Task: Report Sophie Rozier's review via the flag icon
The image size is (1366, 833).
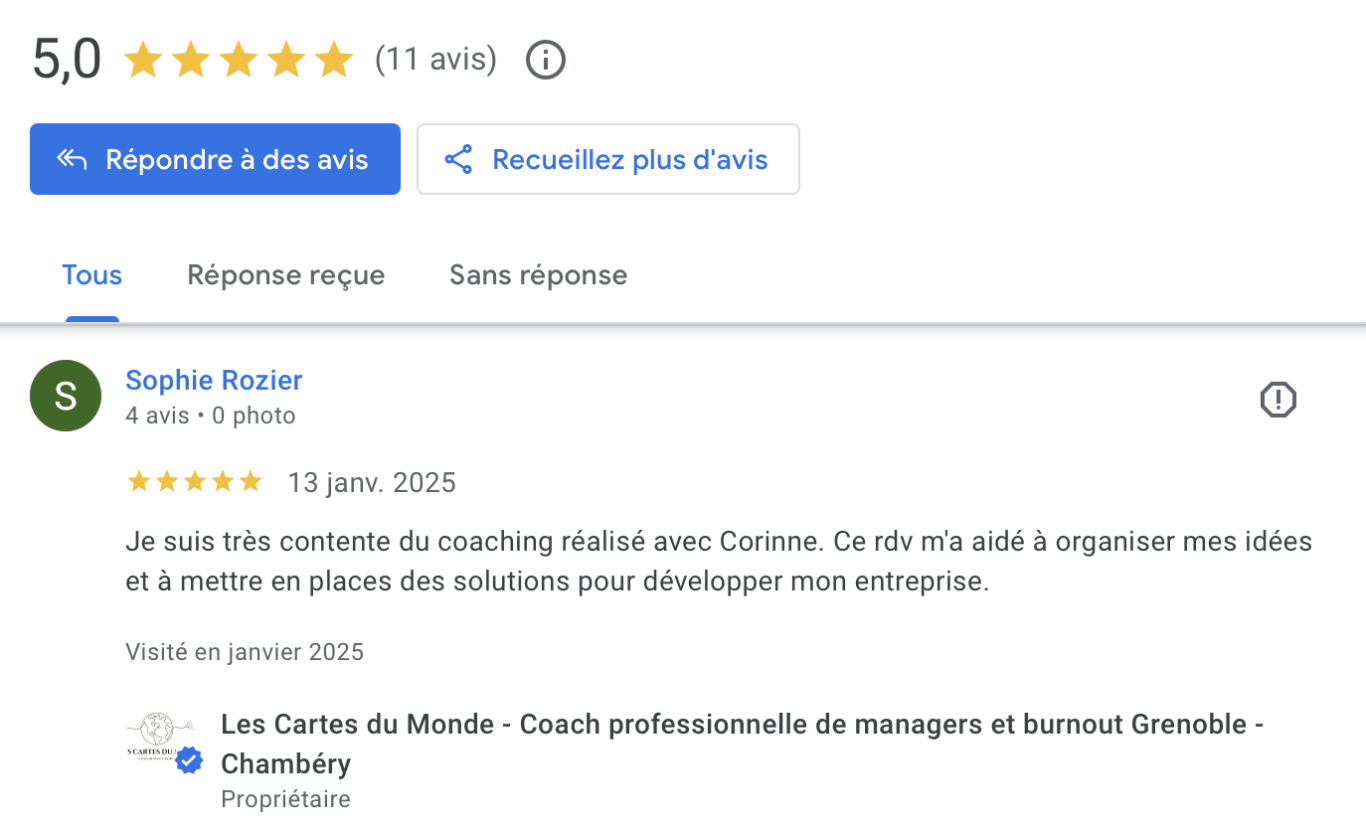Action: (1279, 399)
